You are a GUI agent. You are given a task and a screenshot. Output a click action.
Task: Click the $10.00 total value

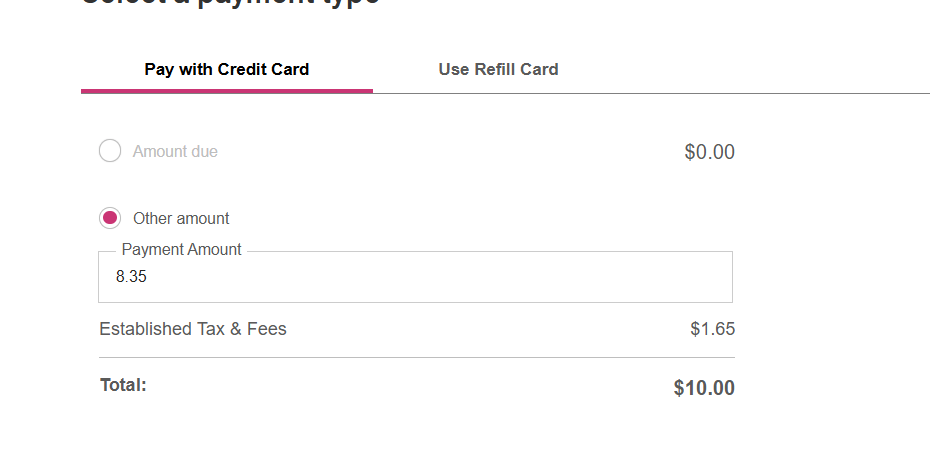click(x=704, y=388)
